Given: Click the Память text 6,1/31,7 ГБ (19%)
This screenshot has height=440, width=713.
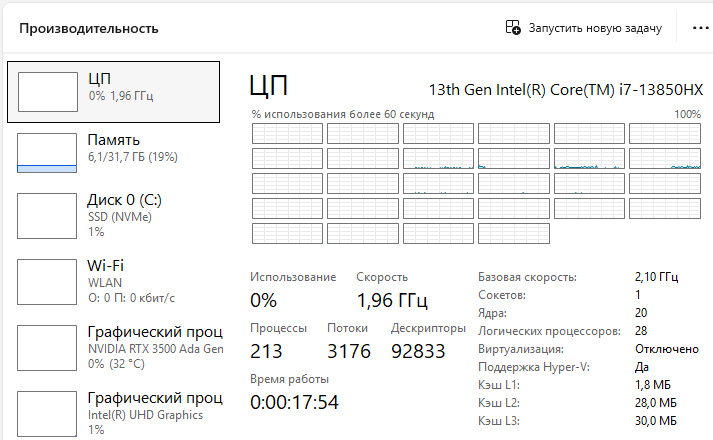Looking at the screenshot, I should [x=132, y=157].
